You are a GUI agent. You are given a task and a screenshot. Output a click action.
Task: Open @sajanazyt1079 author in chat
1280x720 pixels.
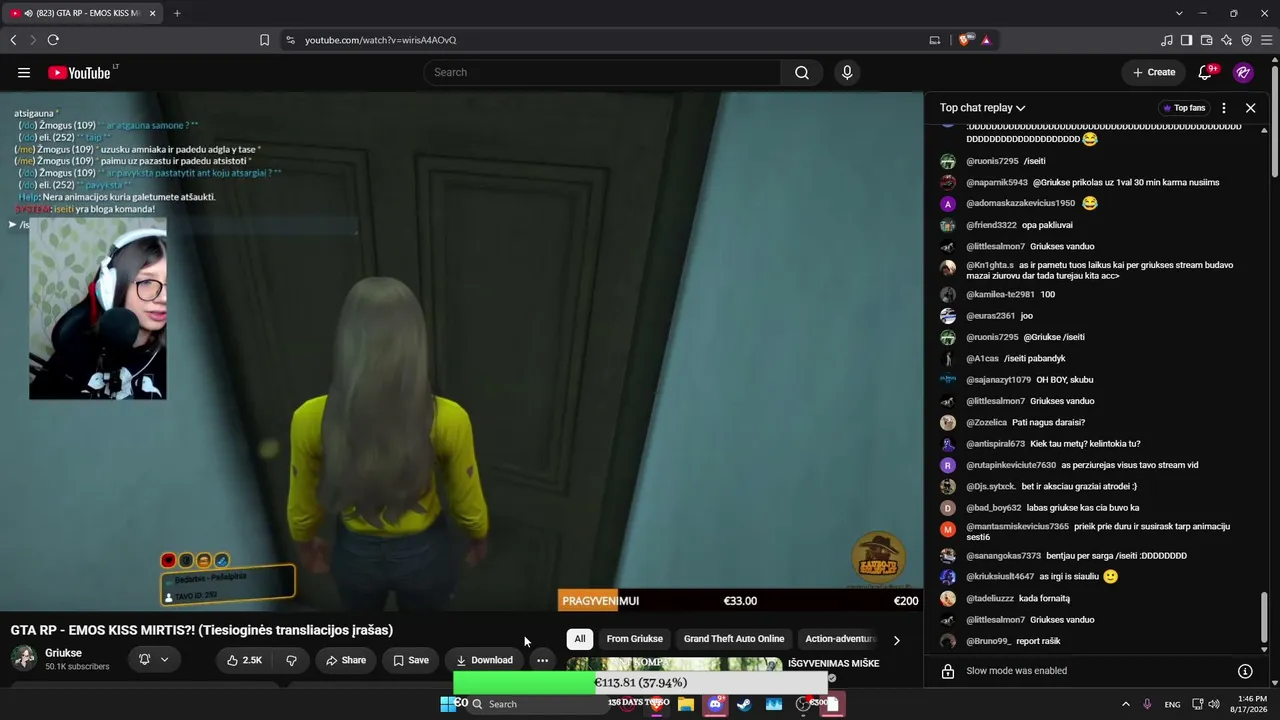click(x=998, y=380)
